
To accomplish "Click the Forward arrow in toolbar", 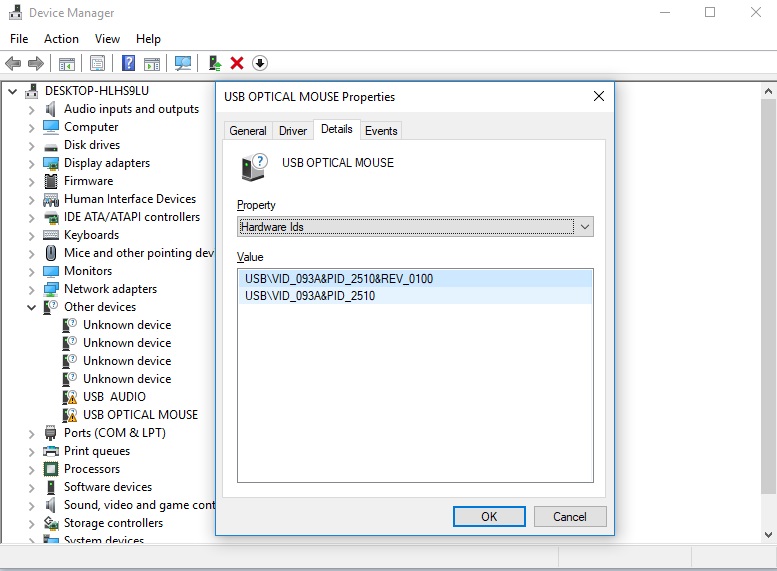I will pos(36,63).
